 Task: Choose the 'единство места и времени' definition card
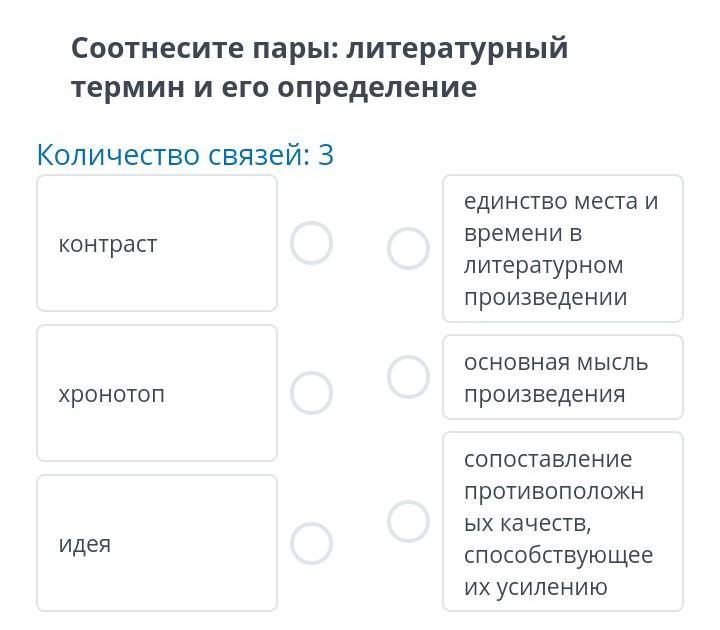[x=562, y=249]
